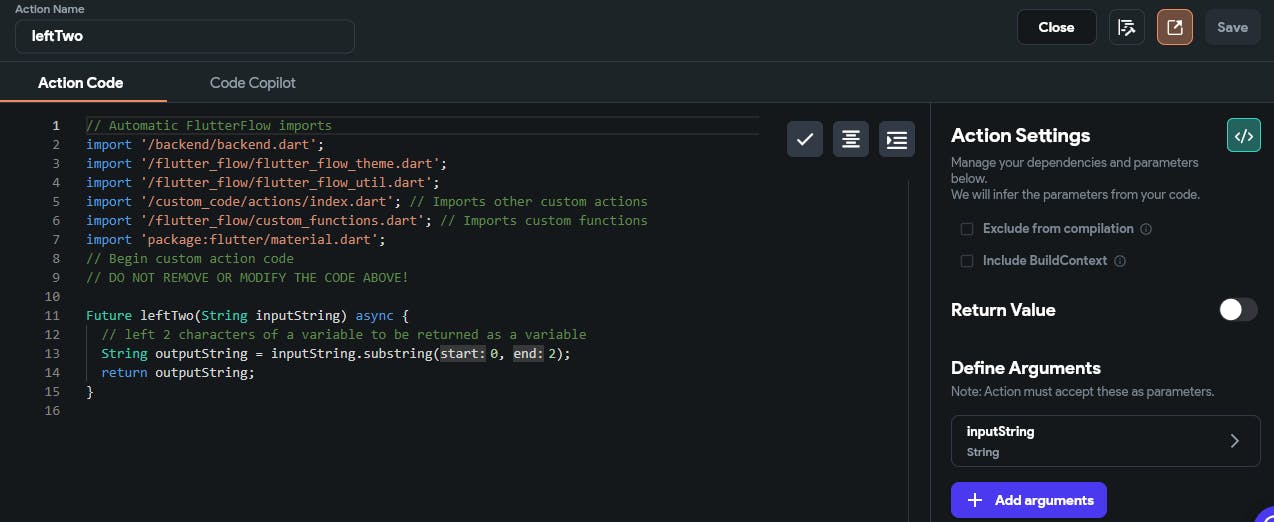Click line number 11 in the gutter
Screen dimensions: 1274x522
click(54, 316)
